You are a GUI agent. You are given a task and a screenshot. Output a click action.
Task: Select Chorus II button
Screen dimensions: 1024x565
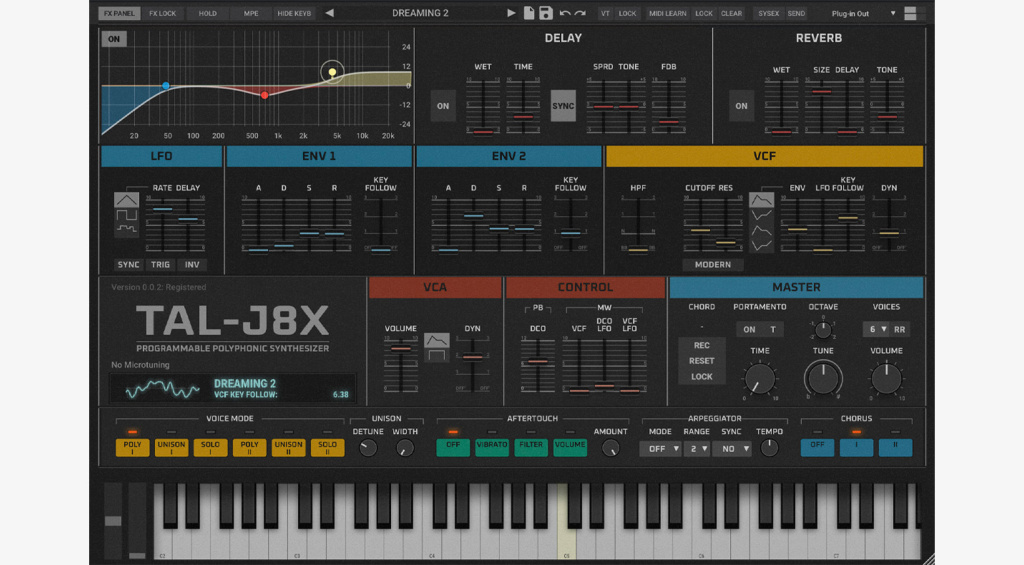pos(895,447)
